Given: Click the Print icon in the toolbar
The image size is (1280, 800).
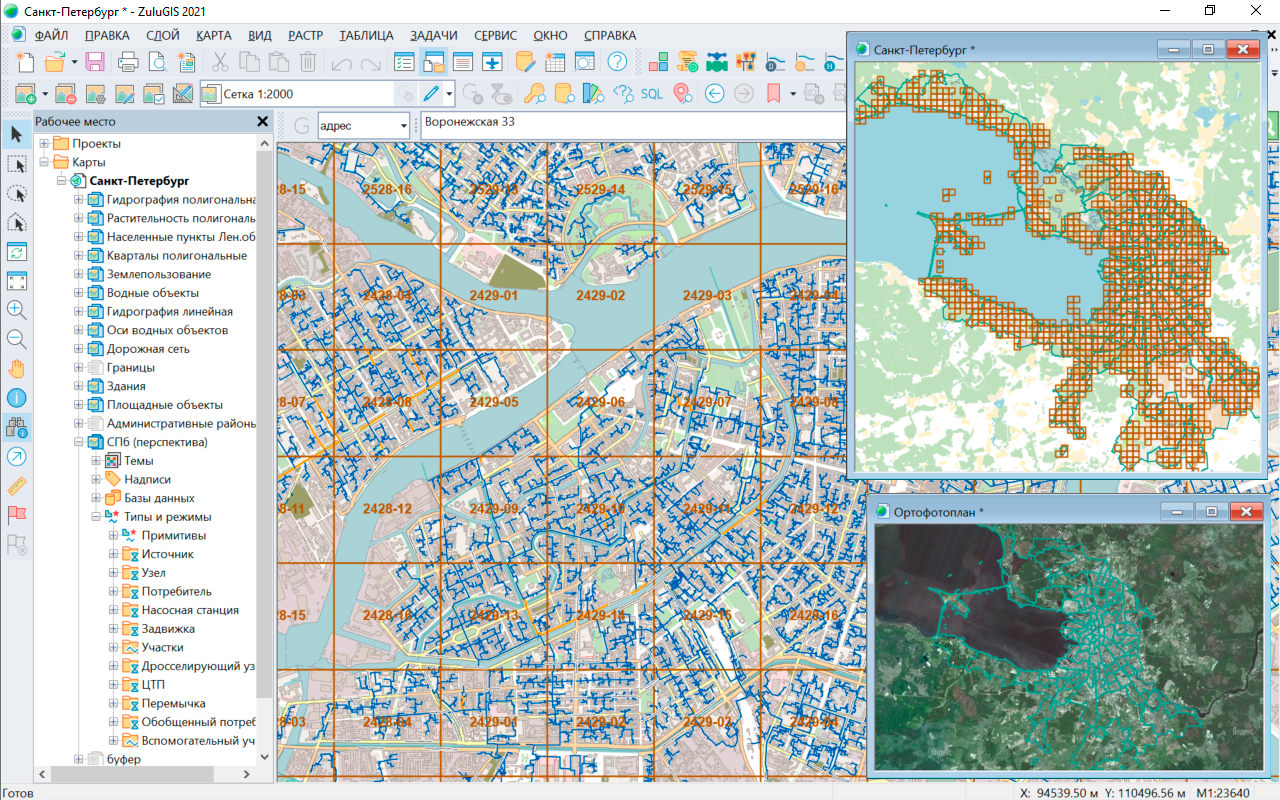Looking at the screenshot, I should point(128,62).
